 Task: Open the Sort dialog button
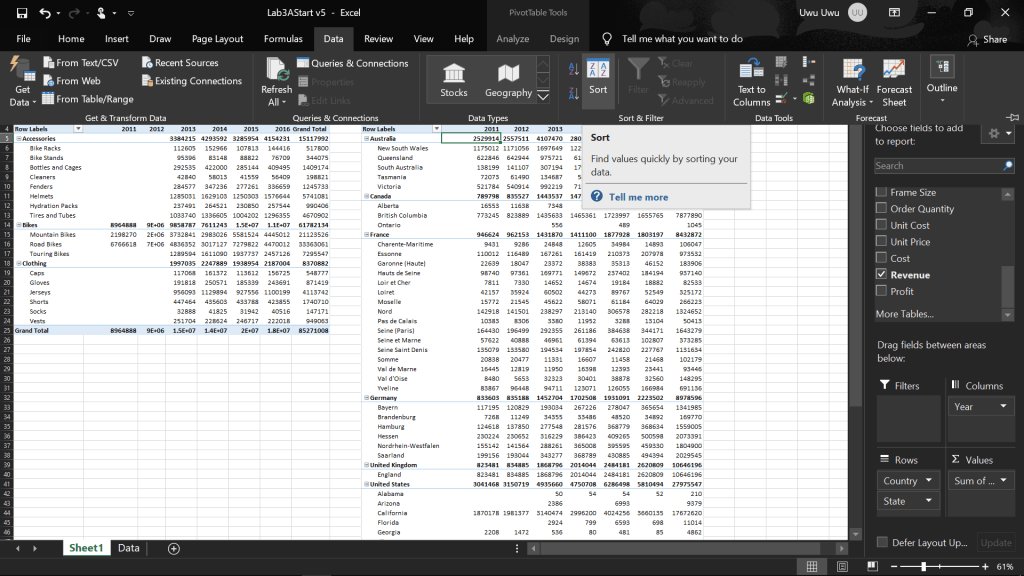(598, 78)
